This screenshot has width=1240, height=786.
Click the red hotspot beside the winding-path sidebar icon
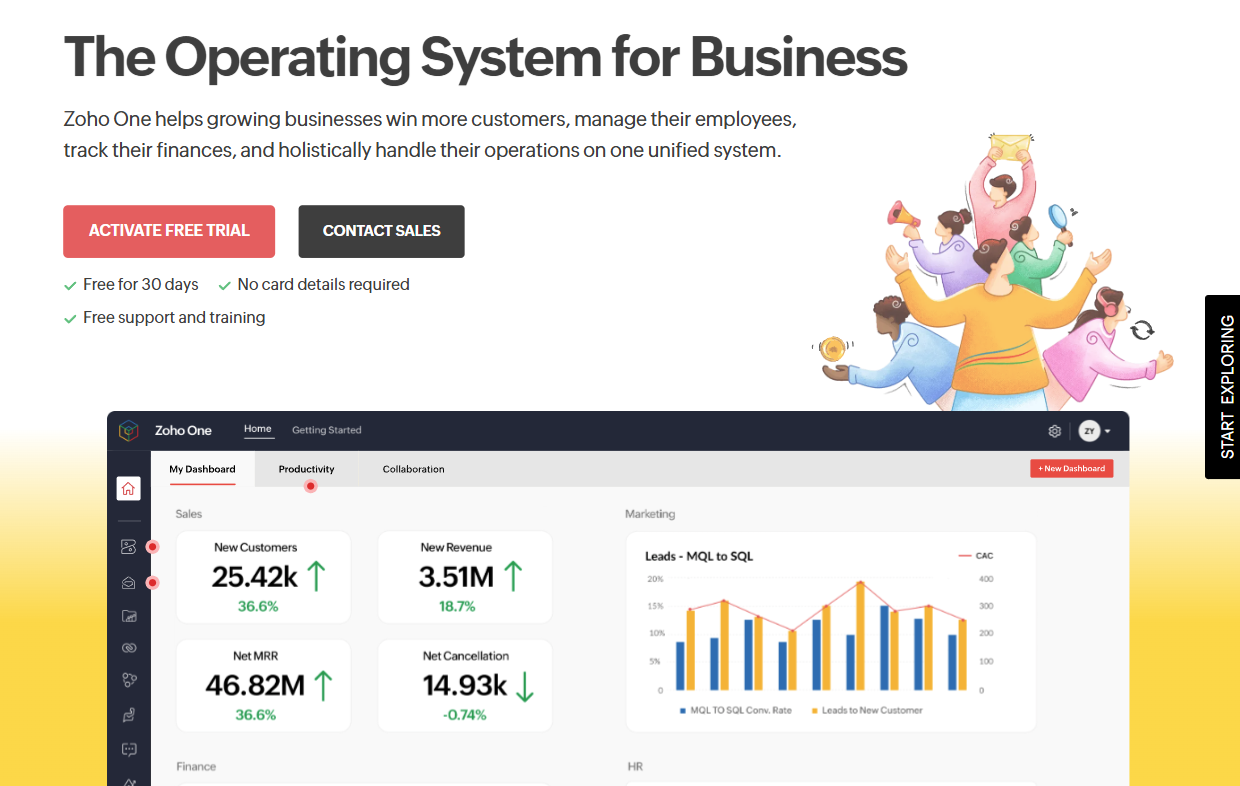click(x=153, y=547)
